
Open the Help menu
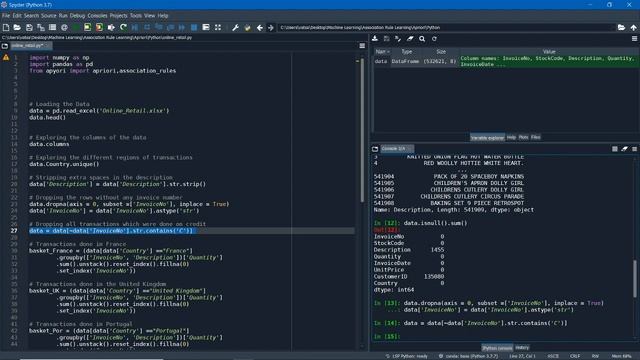pos(163,16)
